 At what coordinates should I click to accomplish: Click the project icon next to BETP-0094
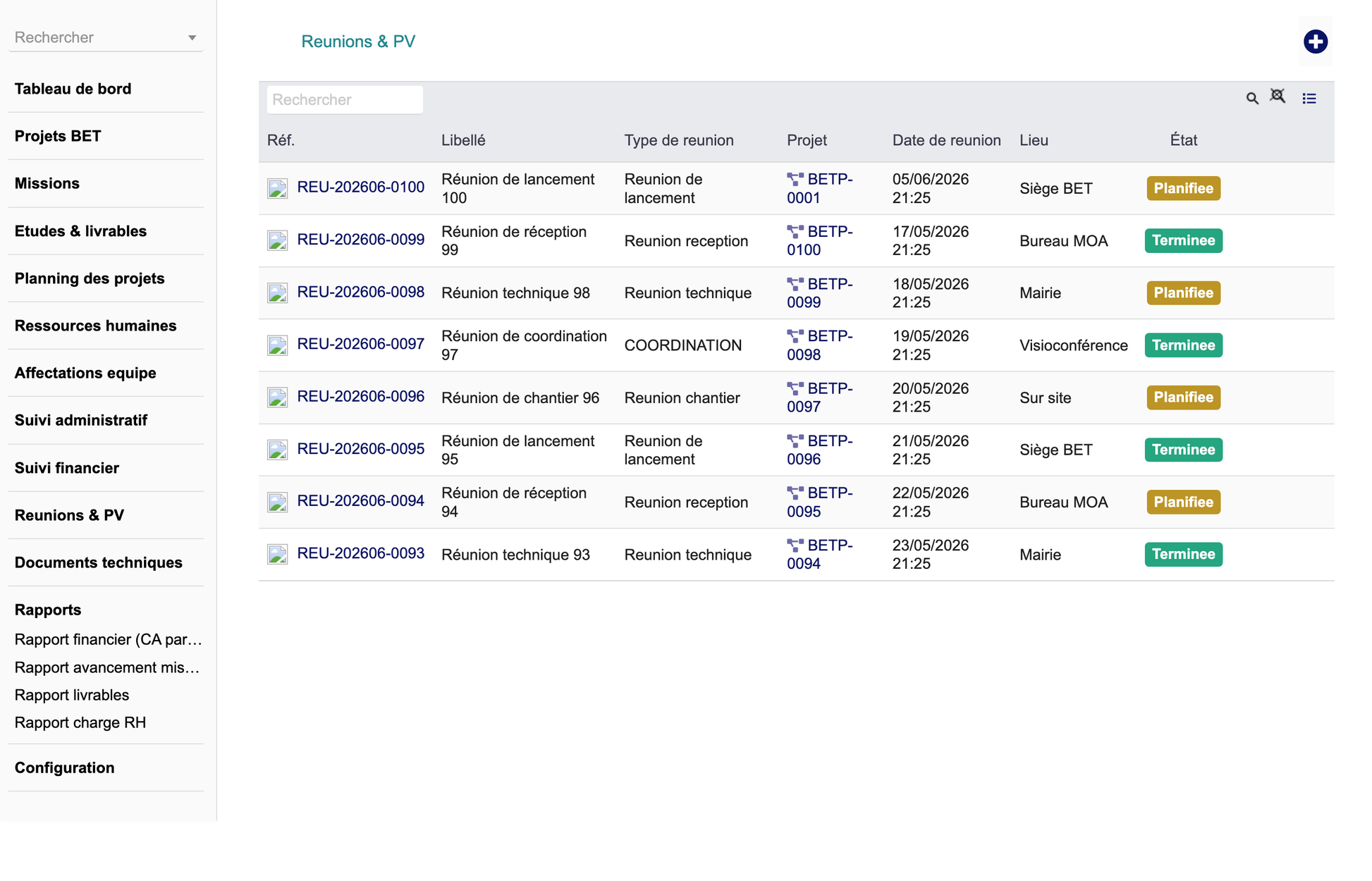(x=795, y=546)
